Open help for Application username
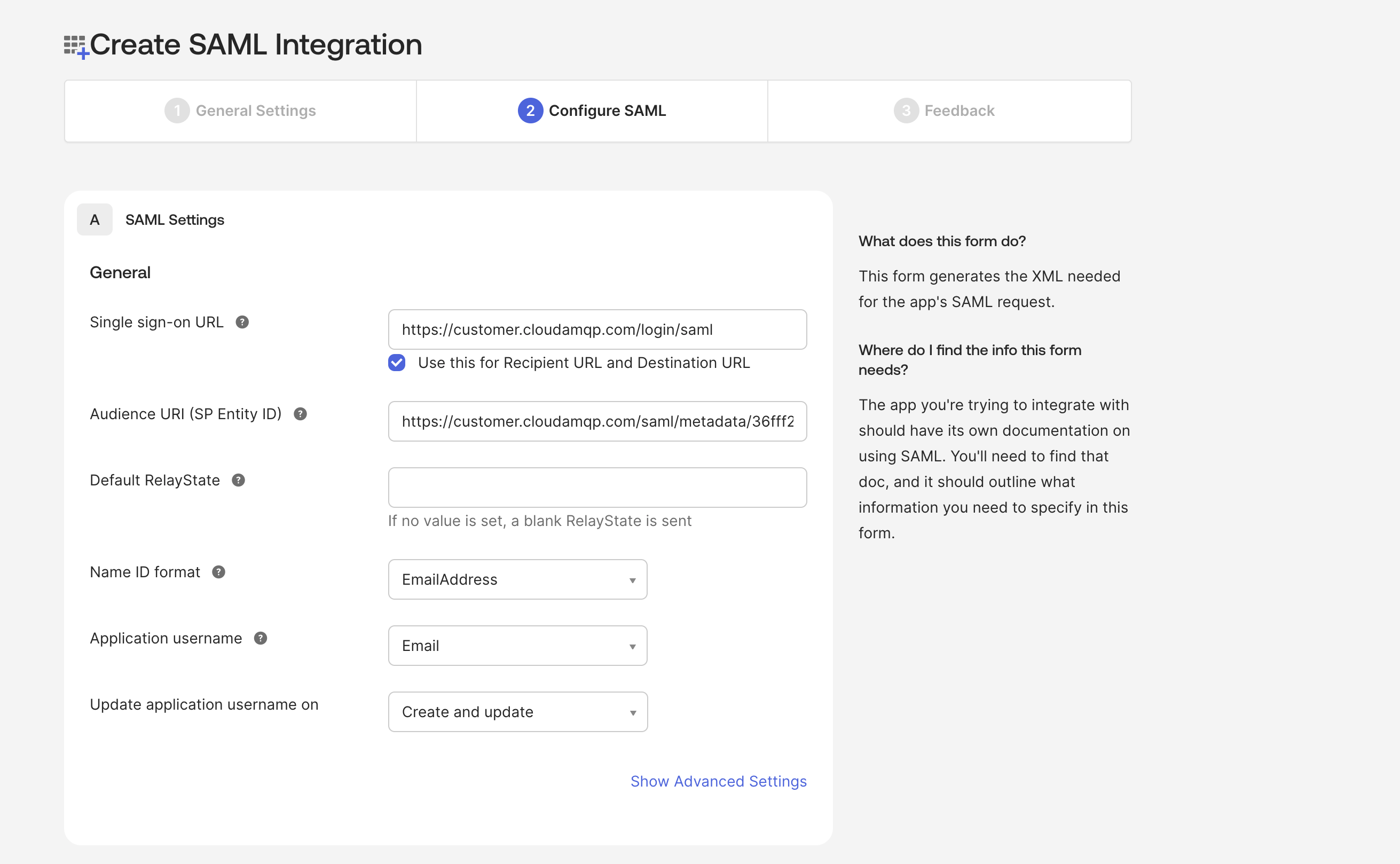 point(262,639)
